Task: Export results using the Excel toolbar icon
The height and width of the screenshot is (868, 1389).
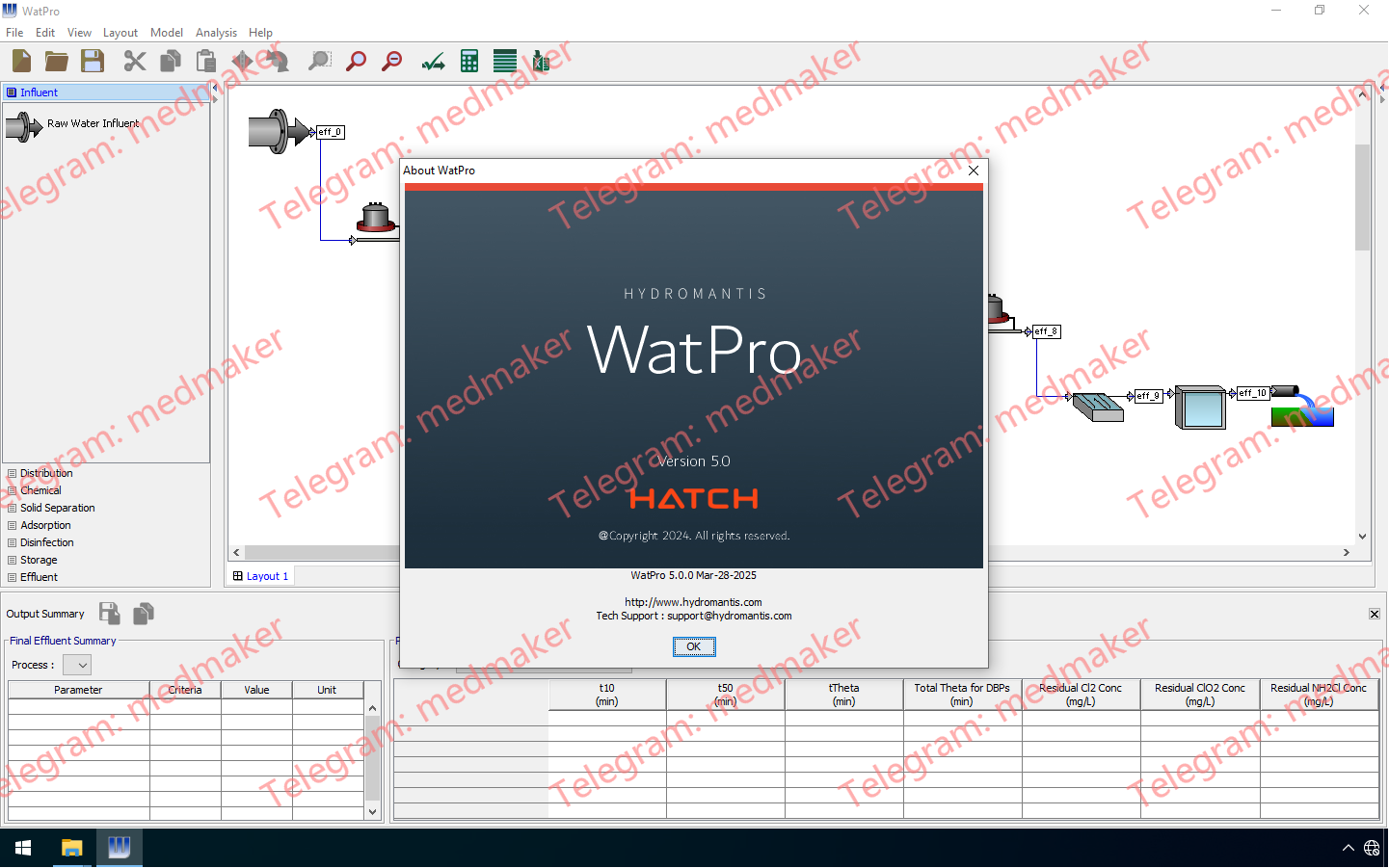Action: pos(540,60)
